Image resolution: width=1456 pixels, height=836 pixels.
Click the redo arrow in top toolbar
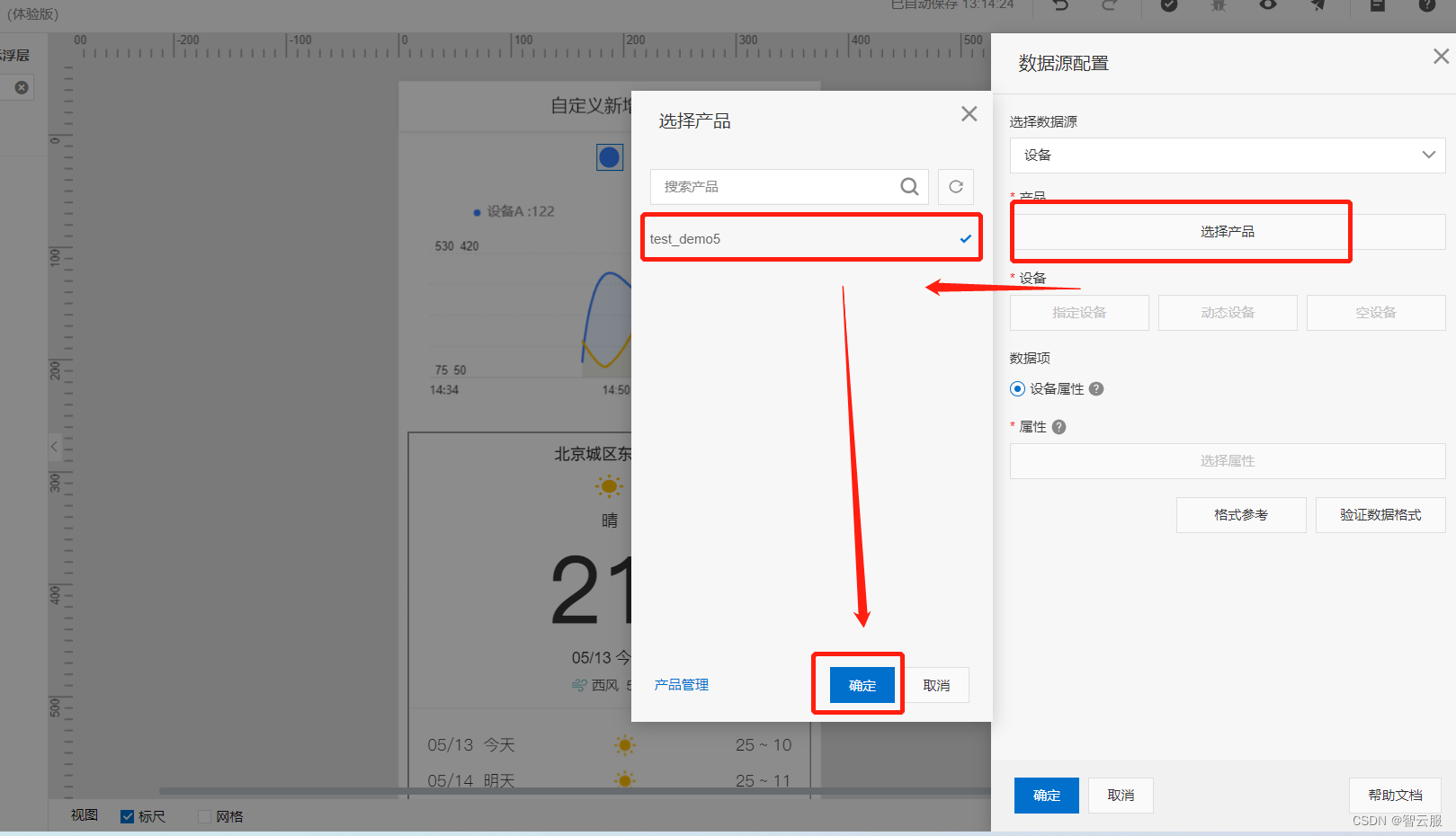coord(1110,4)
